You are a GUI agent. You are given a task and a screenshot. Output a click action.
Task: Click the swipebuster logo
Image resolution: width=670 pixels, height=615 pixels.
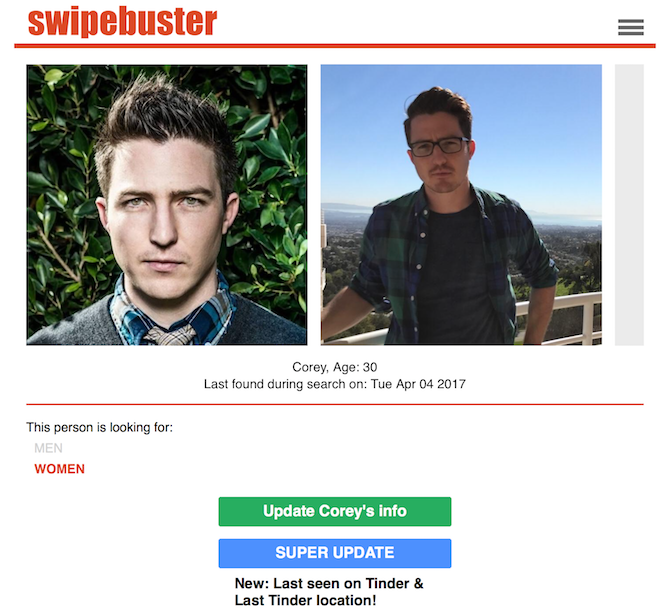click(x=123, y=21)
